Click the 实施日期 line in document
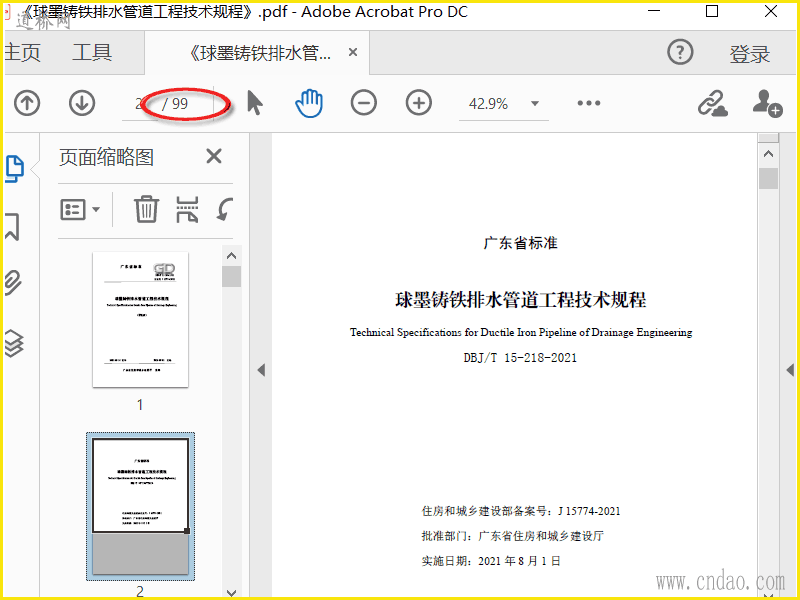800x600 pixels. [x=491, y=561]
